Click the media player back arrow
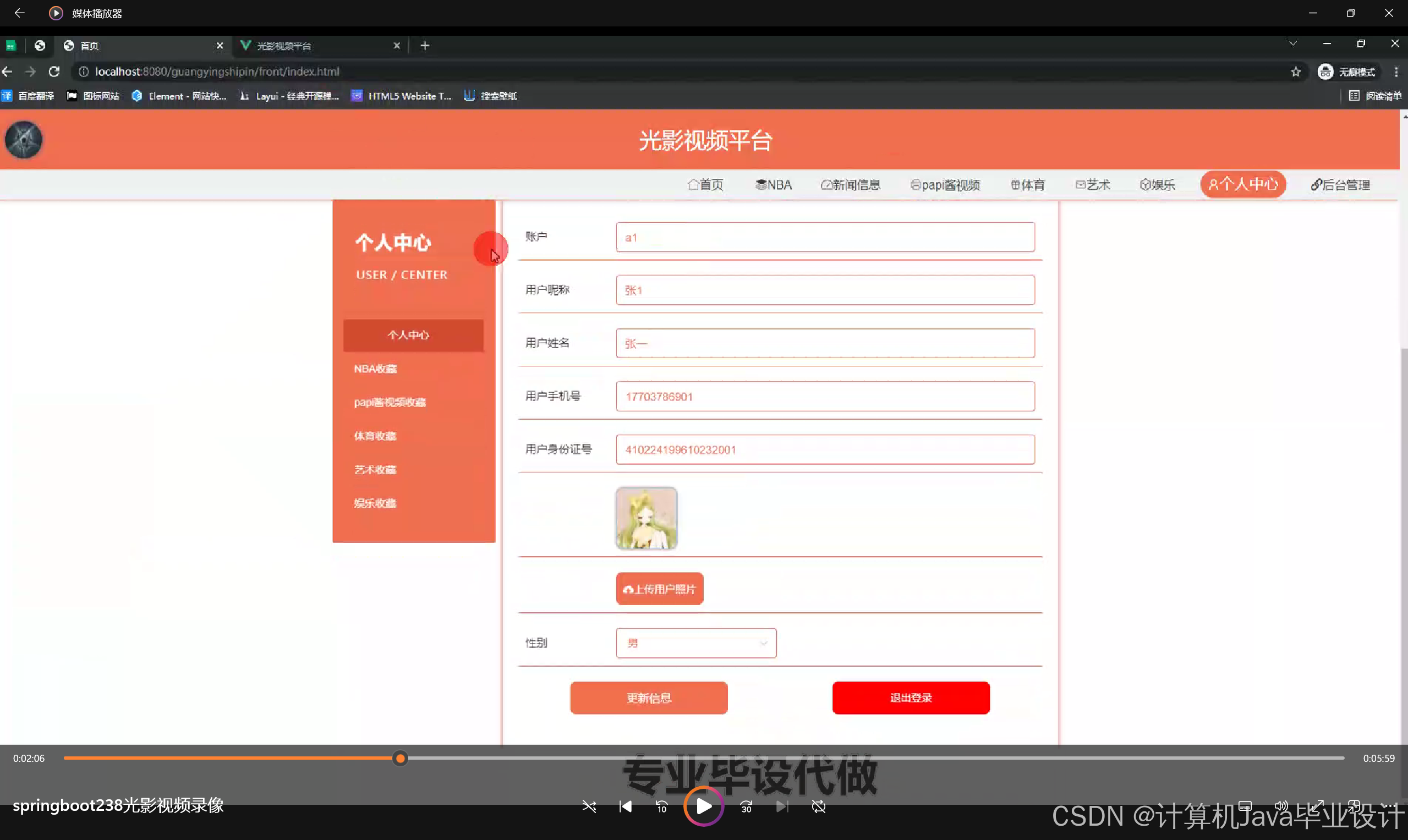 pos(19,13)
